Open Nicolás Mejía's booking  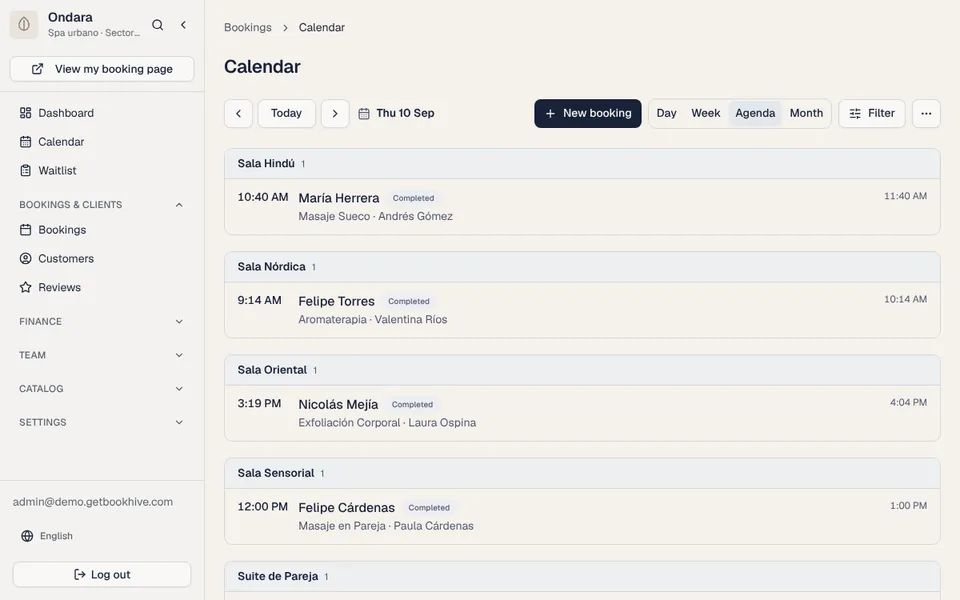pos(582,413)
